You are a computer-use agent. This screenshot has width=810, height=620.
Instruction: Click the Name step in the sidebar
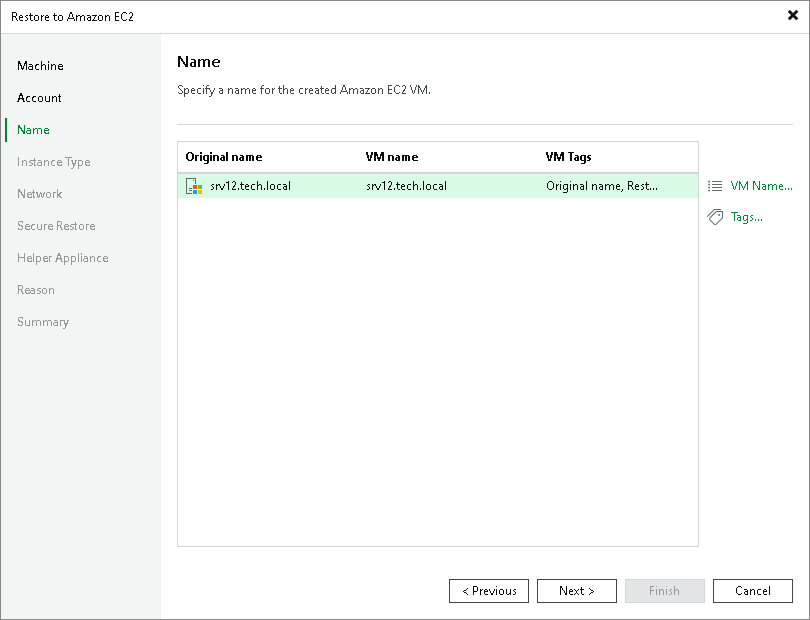click(33, 129)
